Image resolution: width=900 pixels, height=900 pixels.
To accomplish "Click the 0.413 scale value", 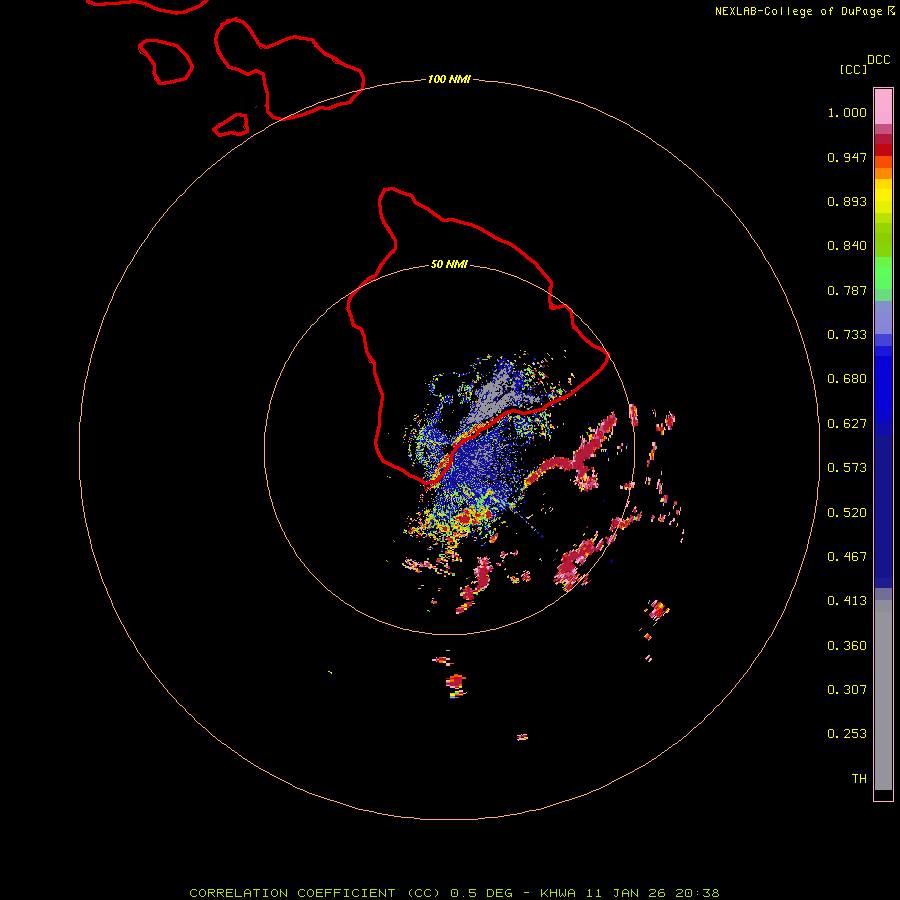I will 847,601.
